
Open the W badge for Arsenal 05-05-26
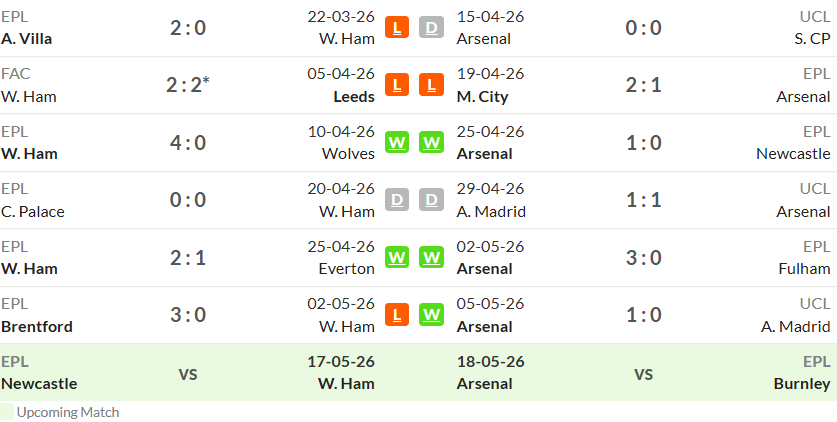(431, 315)
